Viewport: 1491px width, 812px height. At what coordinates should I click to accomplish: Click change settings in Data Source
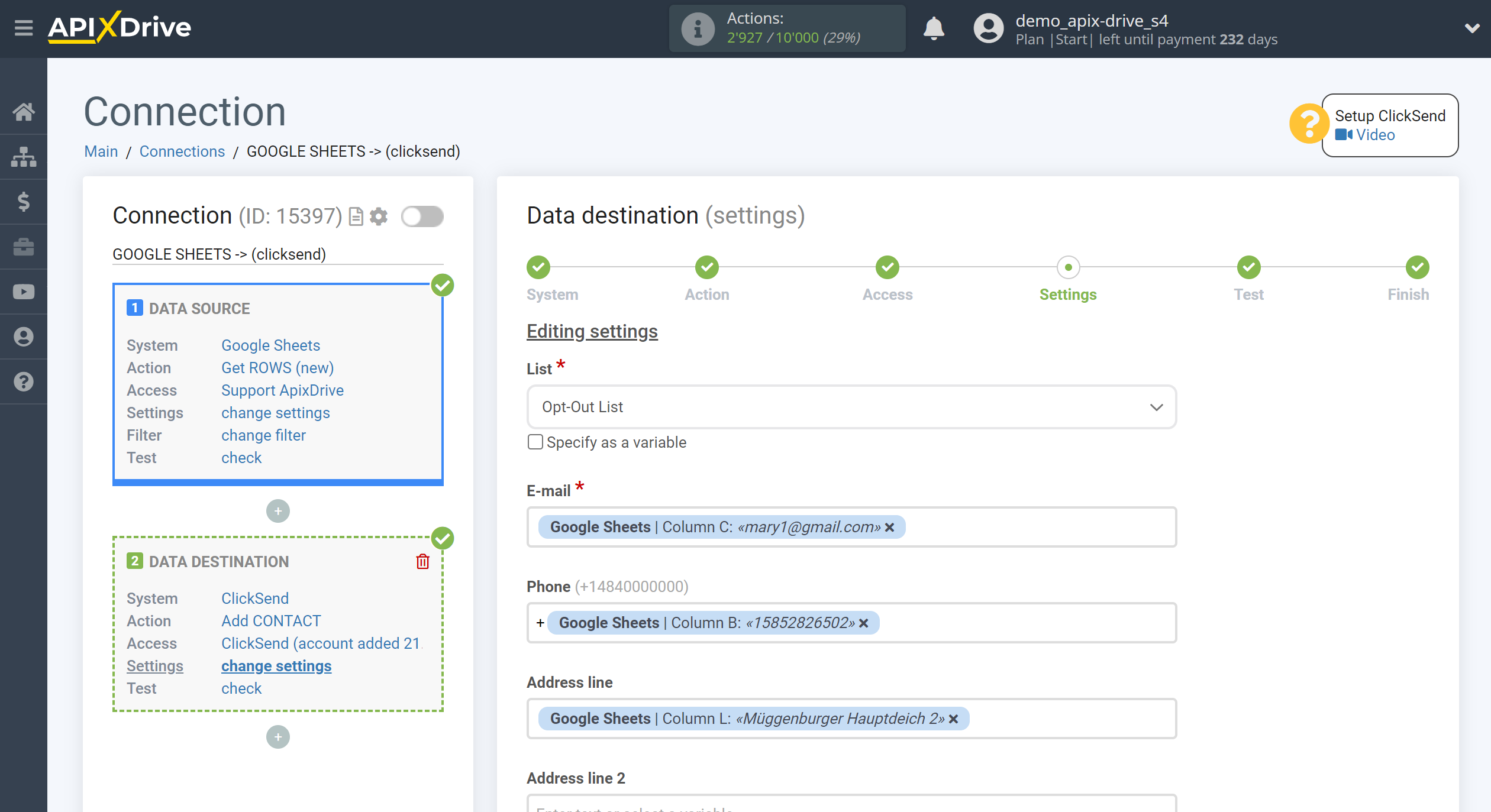(275, 413)
